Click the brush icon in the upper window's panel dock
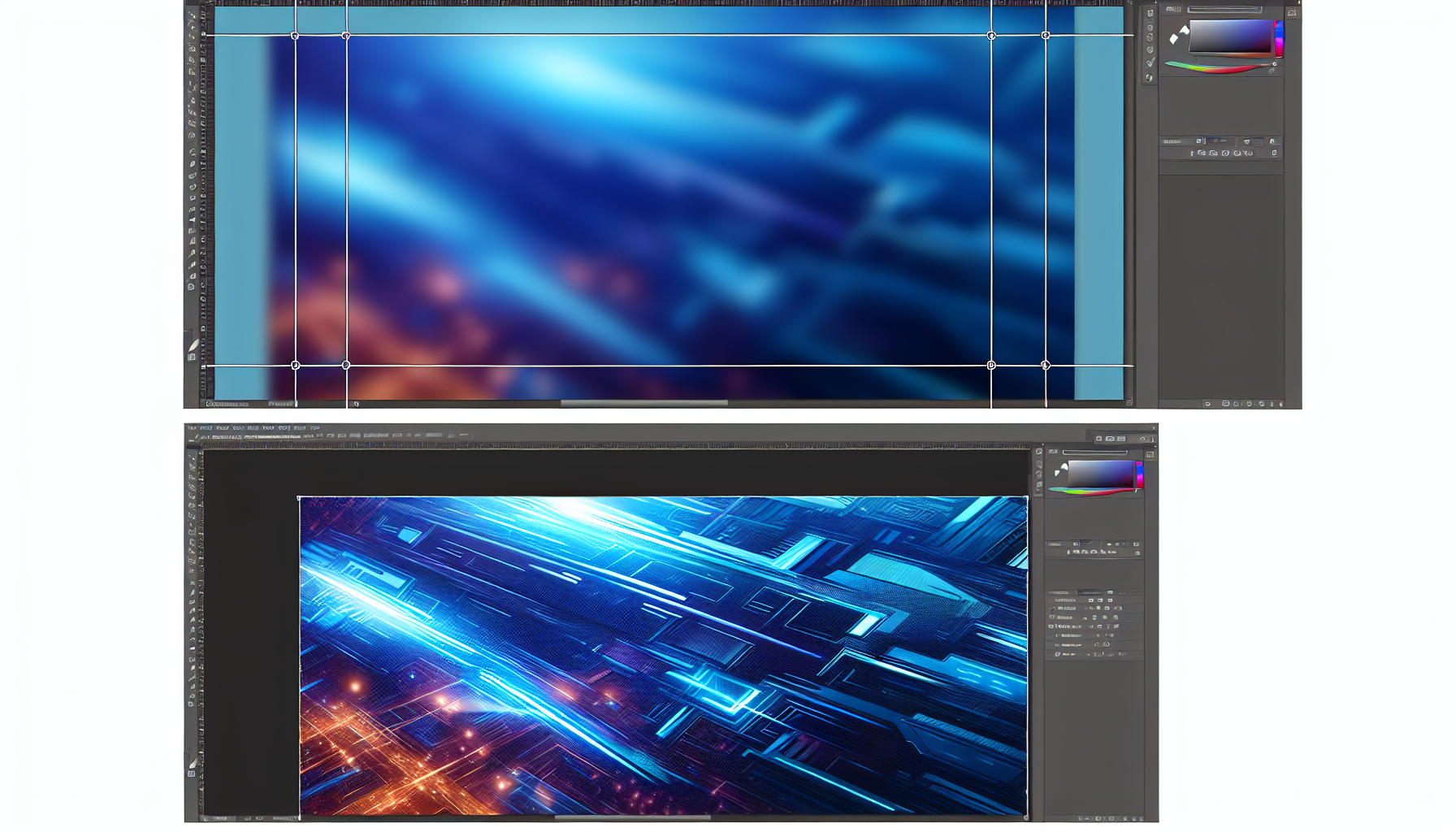This screenshot has width=1456, height=832. [1150, 63]
